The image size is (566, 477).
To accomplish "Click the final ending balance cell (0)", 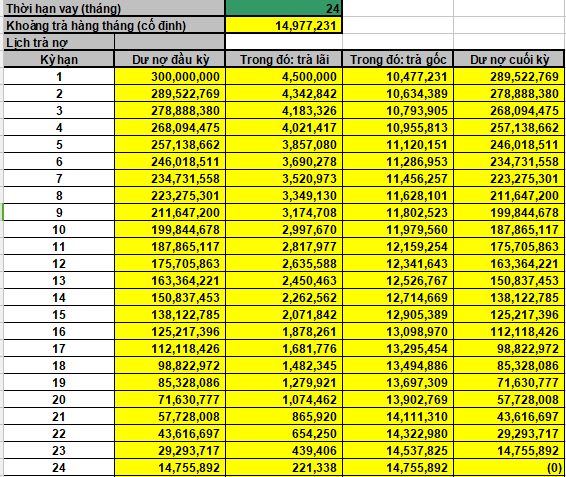I will [509, 467].
